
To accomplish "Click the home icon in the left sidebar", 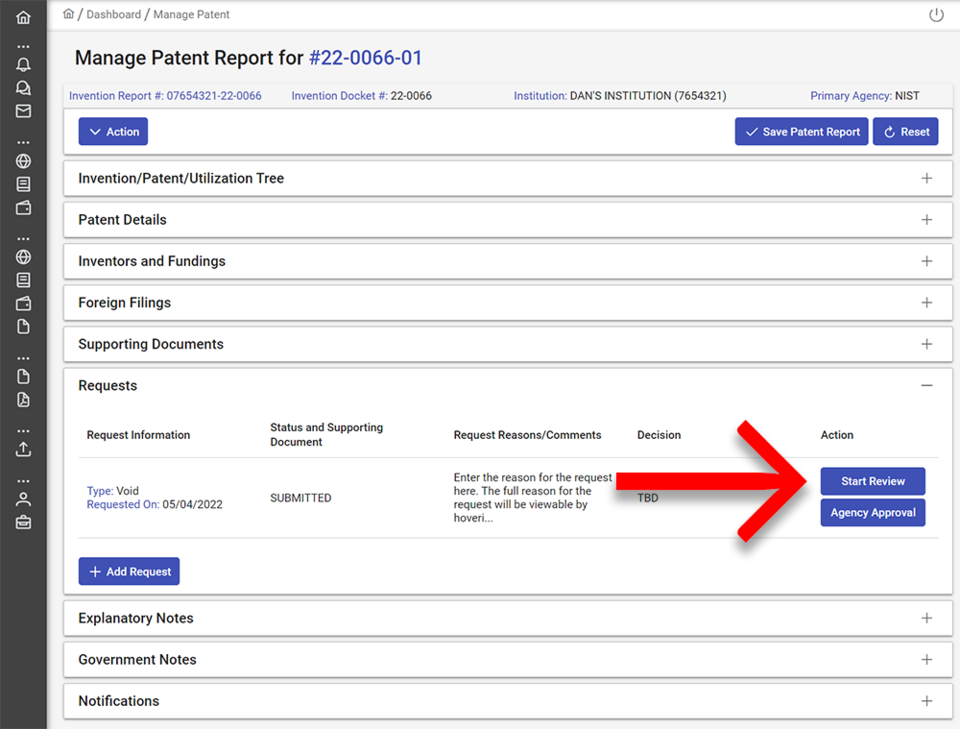I will (23, 18).
